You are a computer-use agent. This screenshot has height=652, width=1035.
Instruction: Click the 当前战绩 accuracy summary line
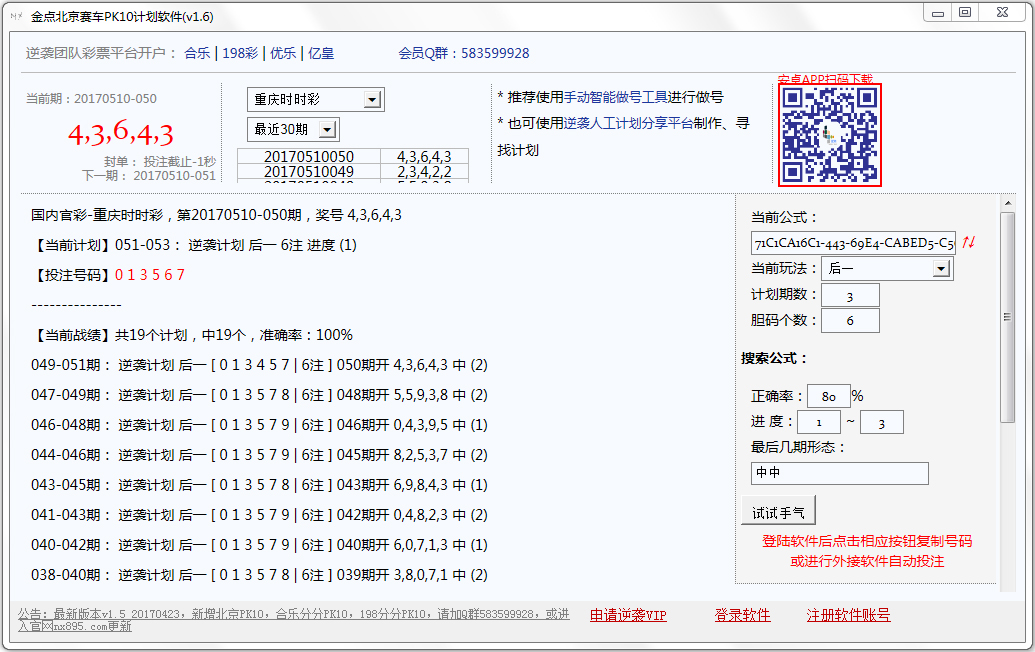tap(192, 335)
